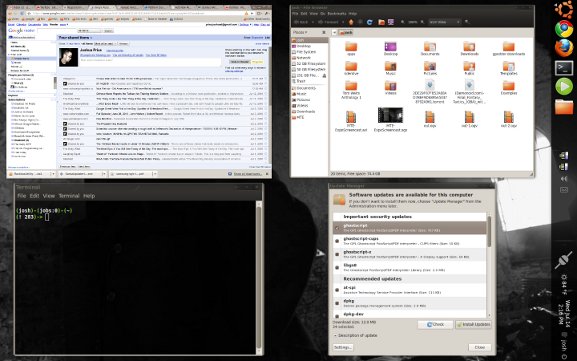
Task: Click the reload icon in file browser toolbar
Action: pyautogui.click(x=369, y=22)
